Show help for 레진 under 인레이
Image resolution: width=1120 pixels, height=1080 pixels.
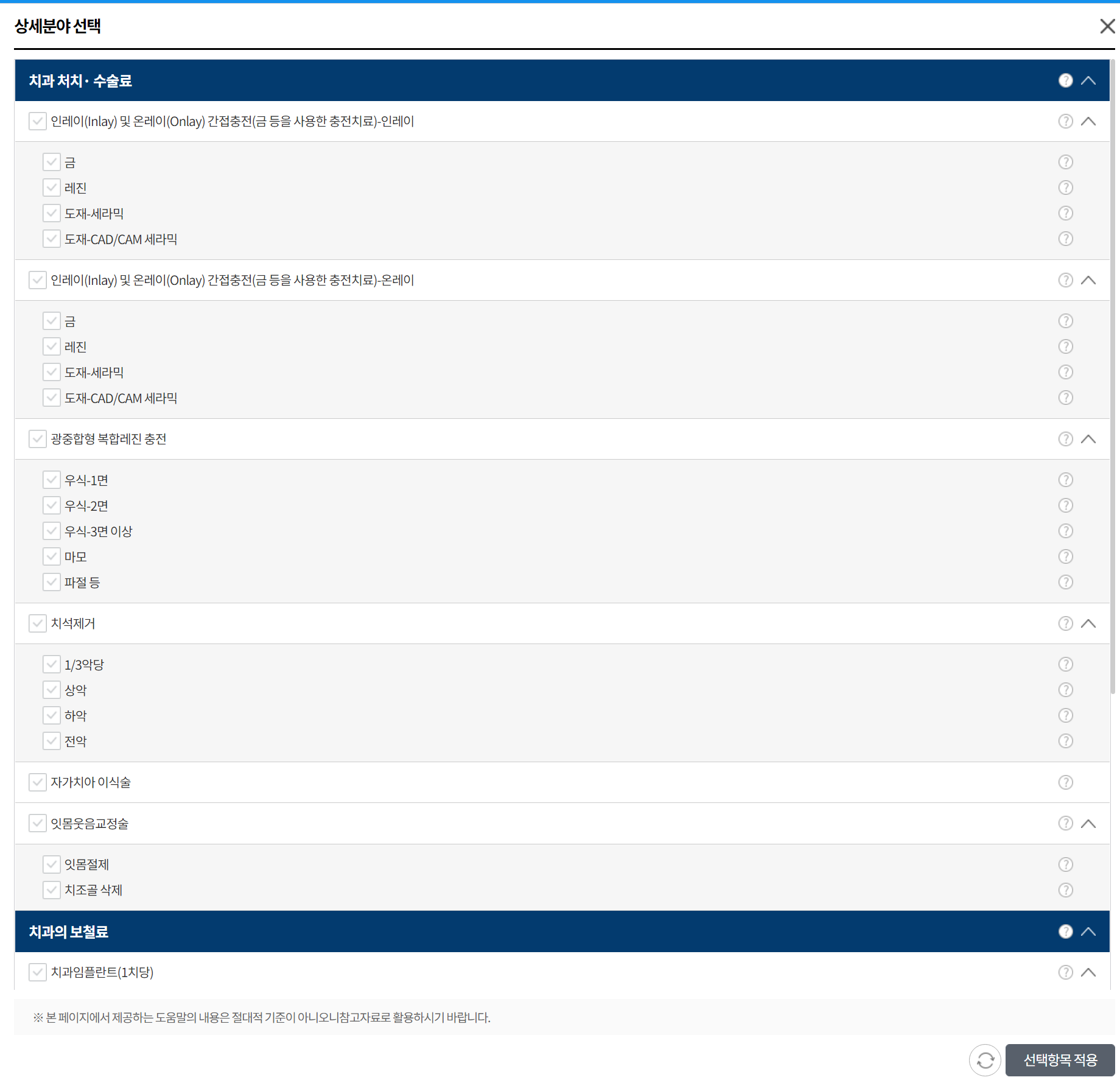pos(1065,188)
